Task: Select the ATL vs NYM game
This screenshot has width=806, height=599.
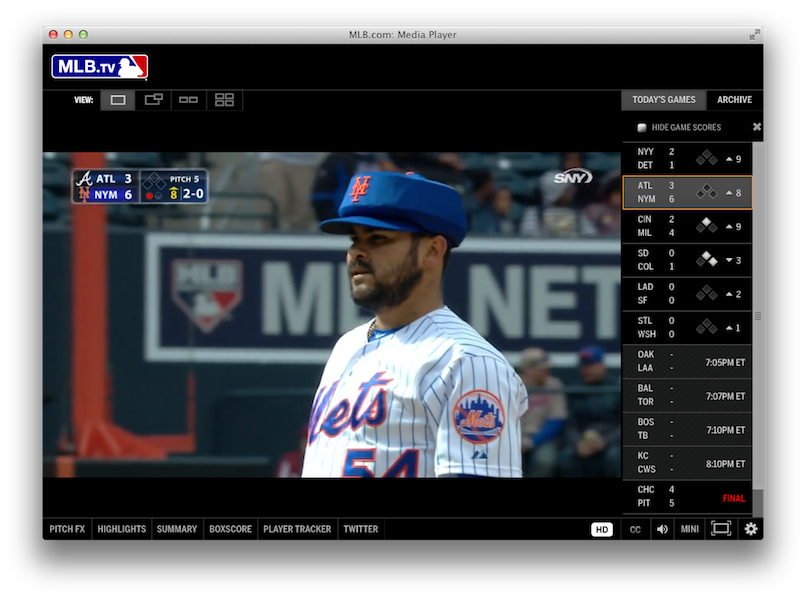Action: (687, 192)
